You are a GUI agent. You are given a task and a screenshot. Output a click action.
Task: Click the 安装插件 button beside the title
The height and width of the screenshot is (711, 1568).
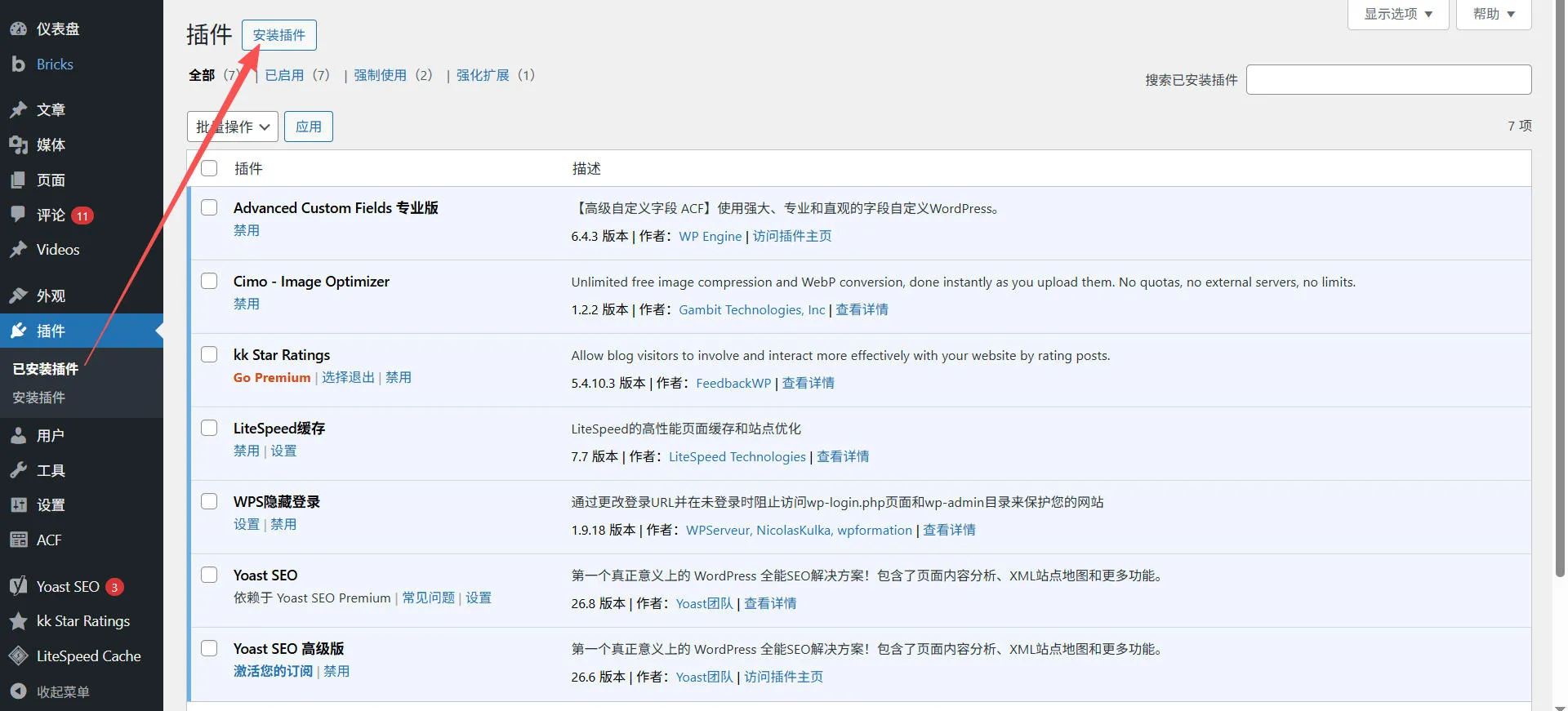279,35
